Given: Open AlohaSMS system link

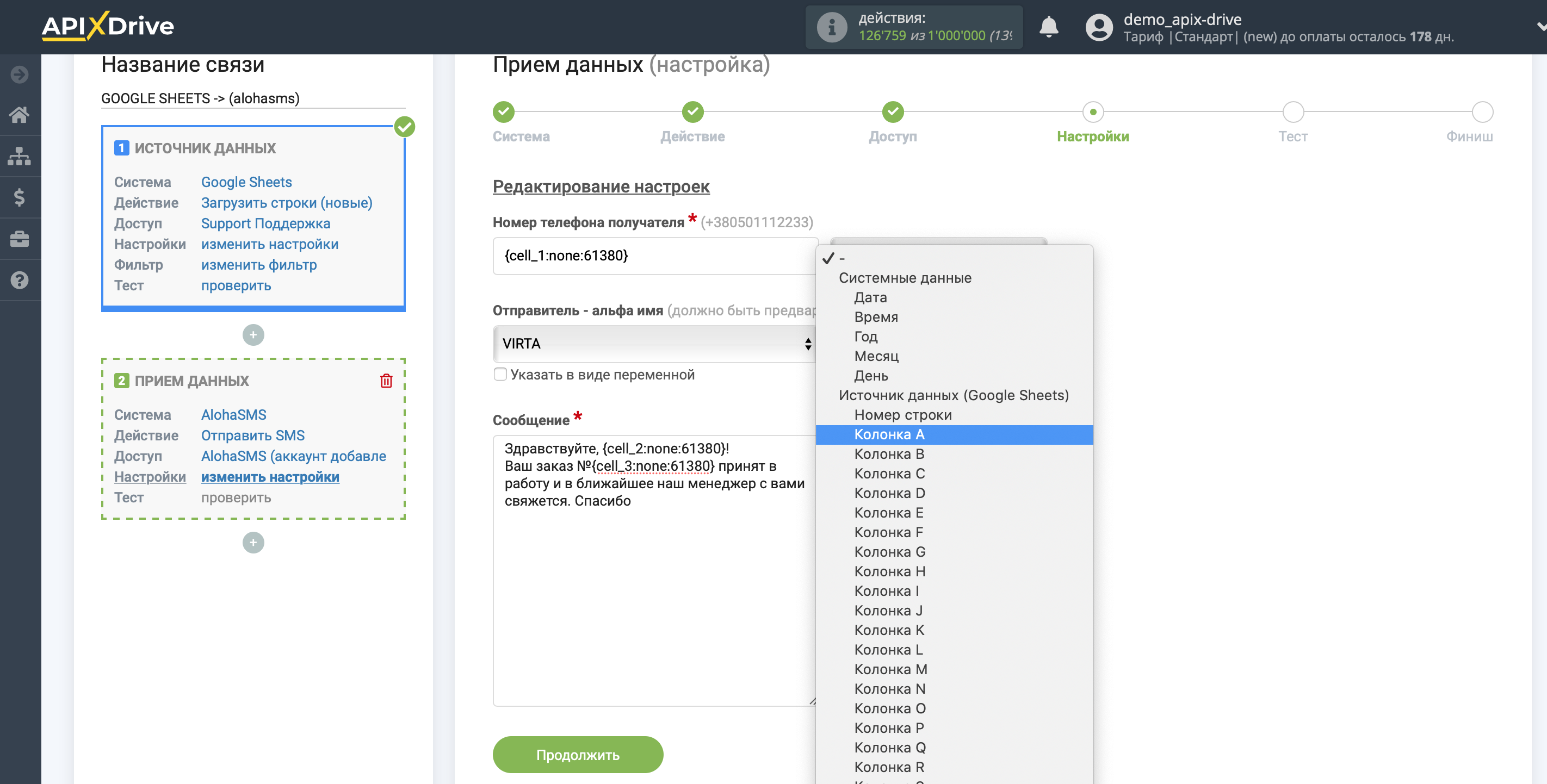Looking at the screenshot, I should tap(233, 415).
